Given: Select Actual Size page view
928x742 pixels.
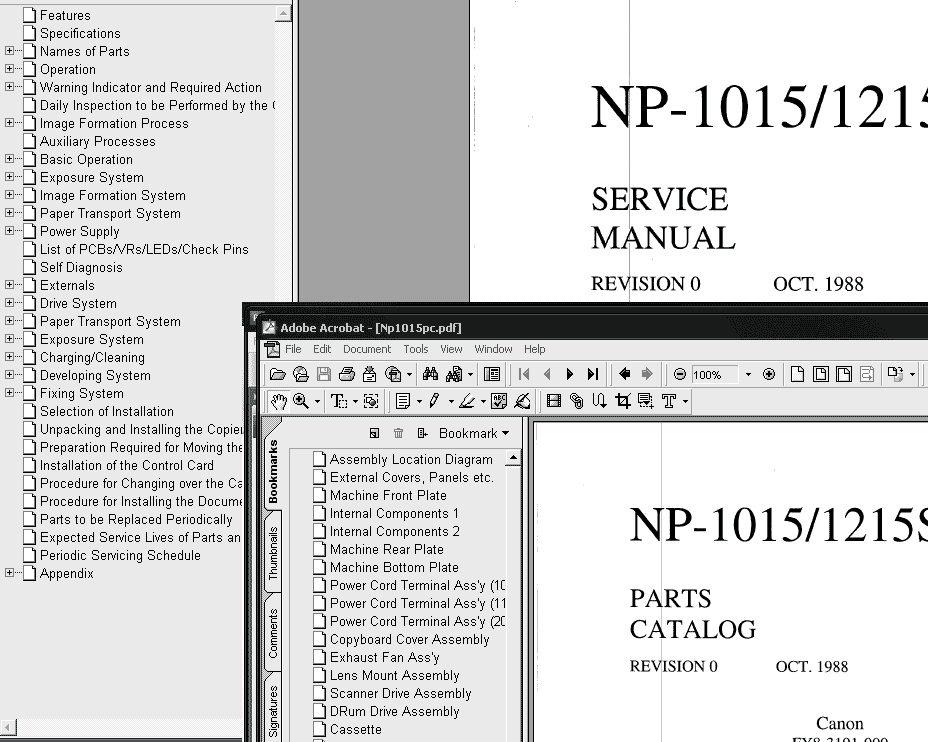Looking at the screenshot, I should (797, 374).
